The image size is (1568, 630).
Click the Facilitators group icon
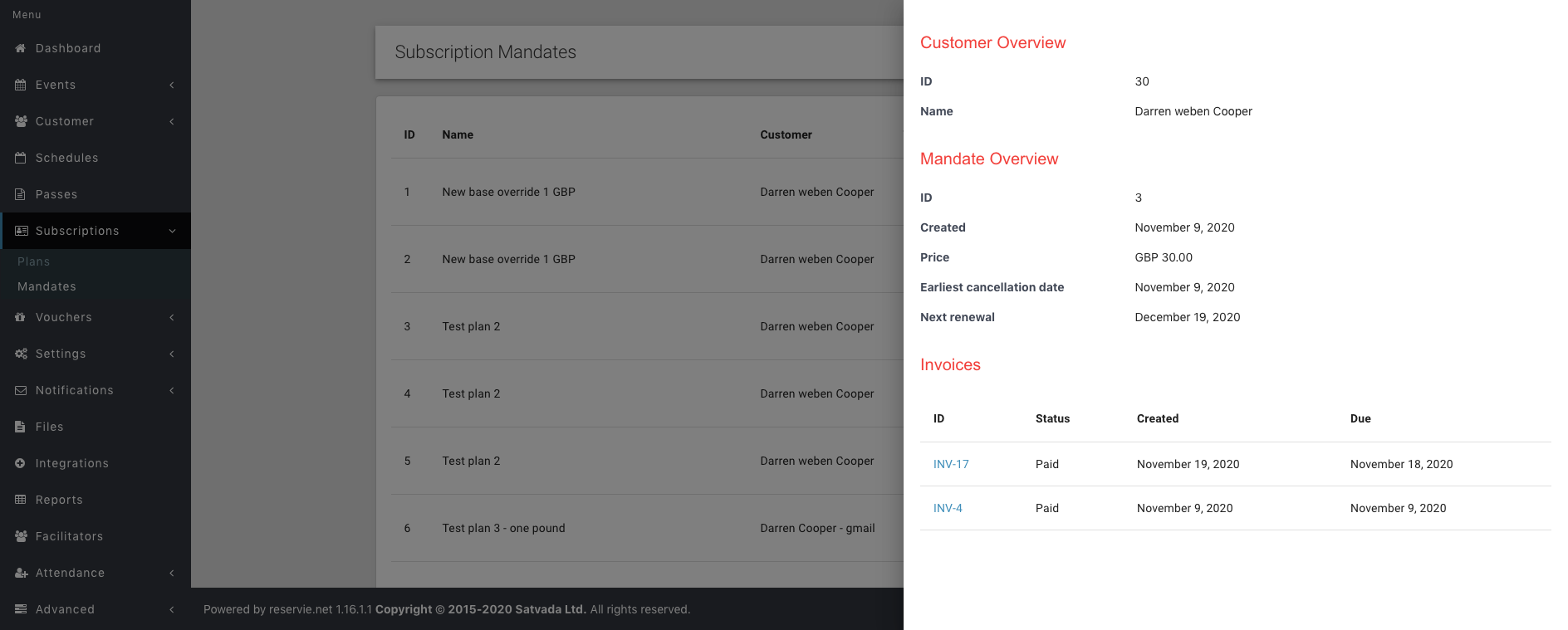21,536
